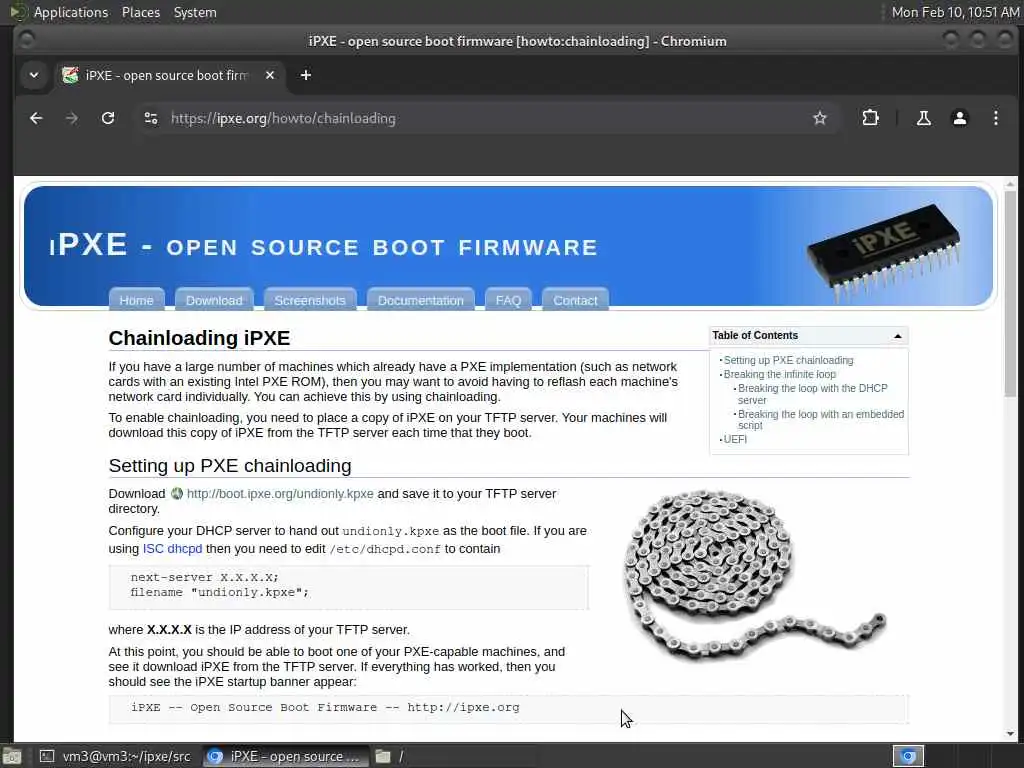1024x768 pixels.
Task: Collapse the Table of Contents box
Action: pyautogui.click(x=897, y=336)
